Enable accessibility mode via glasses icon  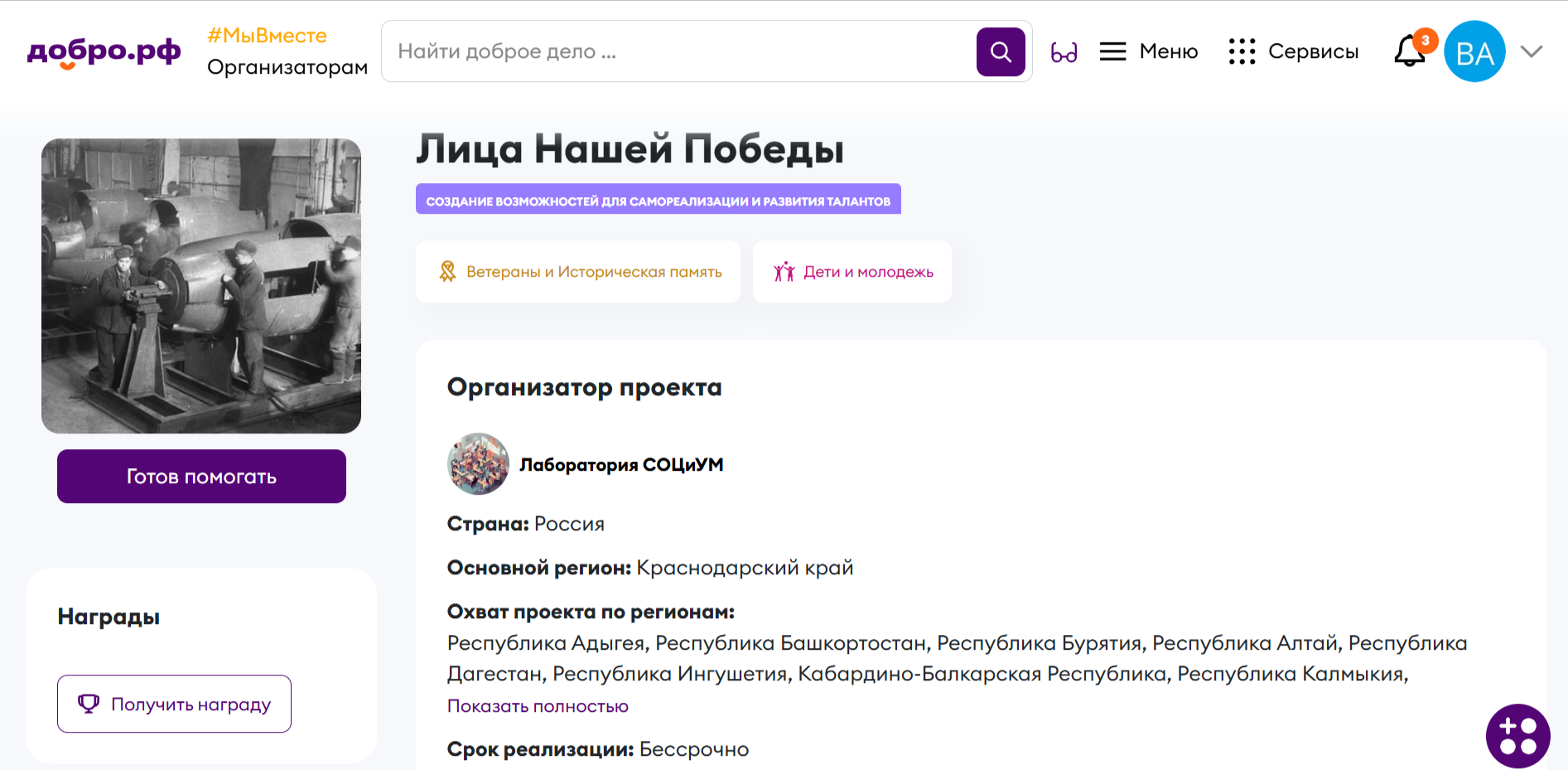coord(1064,52)
